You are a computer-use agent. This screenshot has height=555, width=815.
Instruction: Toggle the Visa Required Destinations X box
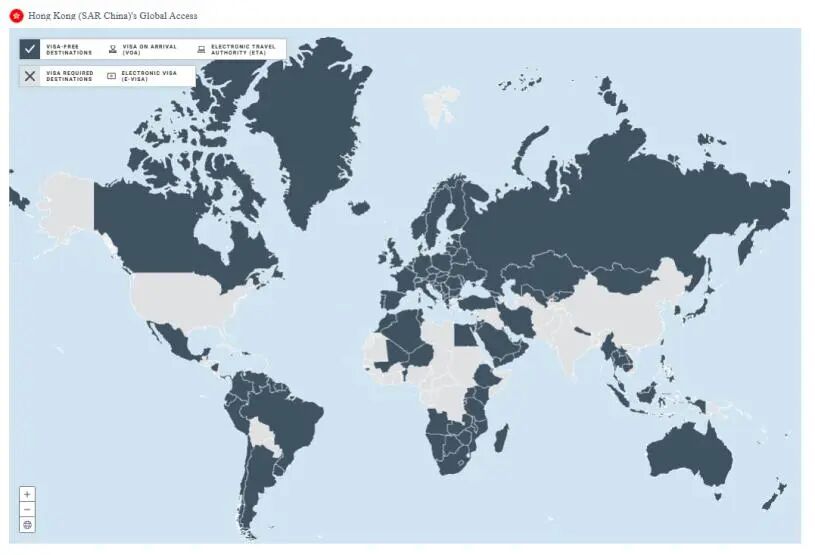click(30, 76)
